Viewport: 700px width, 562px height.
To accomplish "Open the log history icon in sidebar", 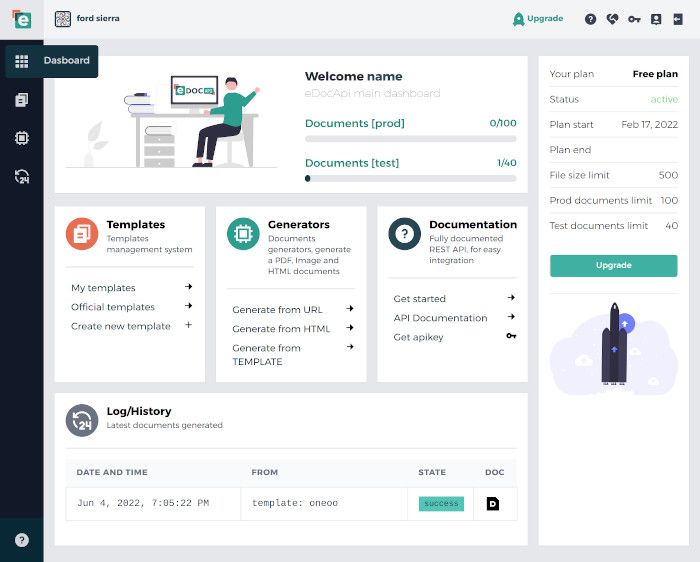I will 21,177.
